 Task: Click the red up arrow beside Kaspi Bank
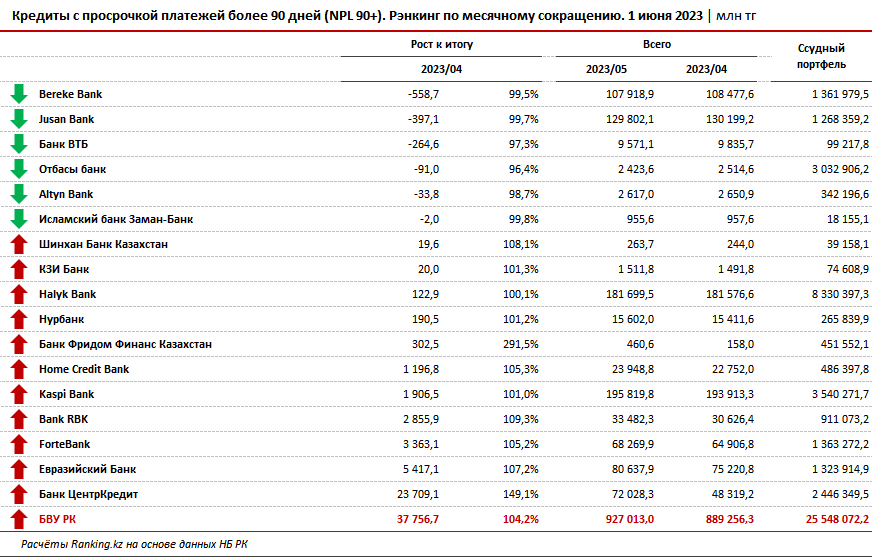tap(19, 394)
